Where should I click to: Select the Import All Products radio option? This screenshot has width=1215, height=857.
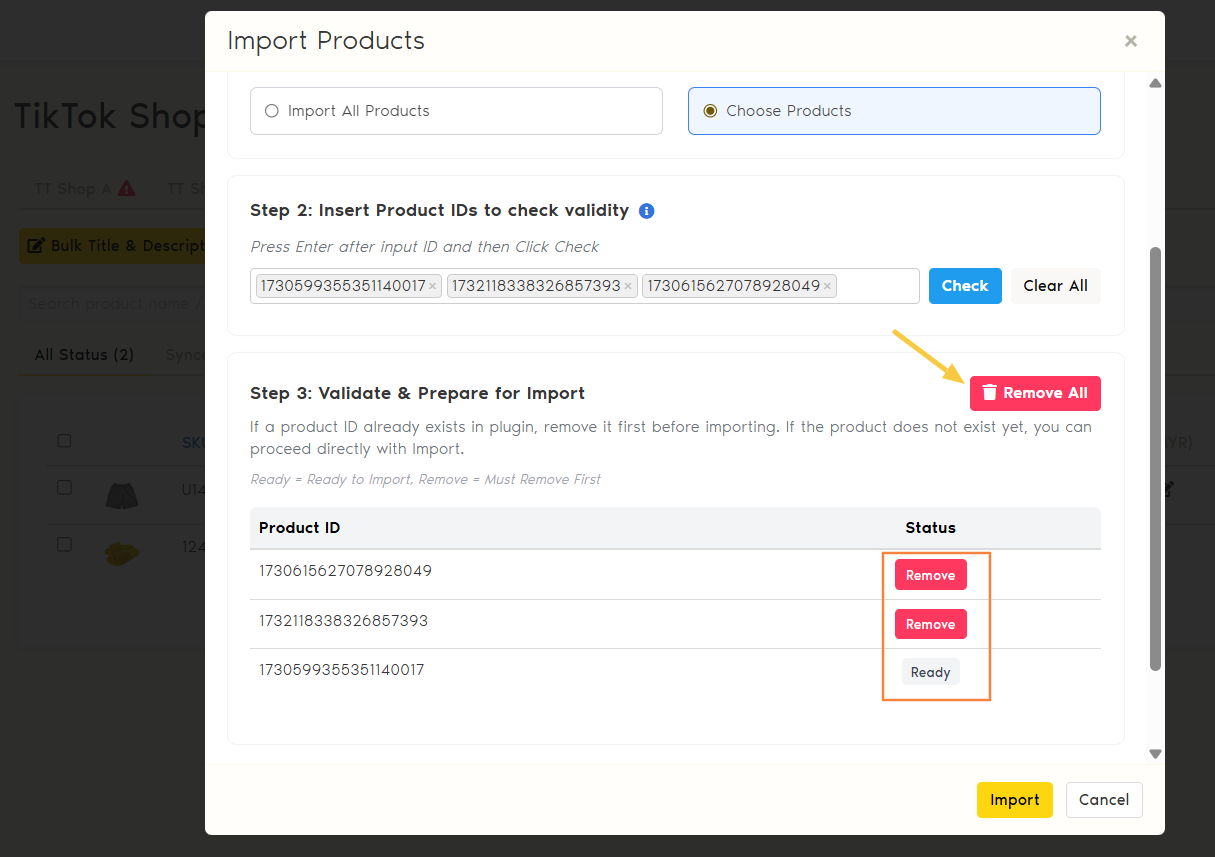click(272, 111)
